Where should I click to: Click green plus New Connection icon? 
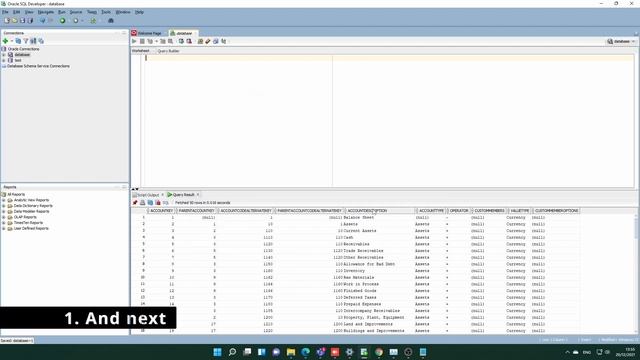[5, 41]
